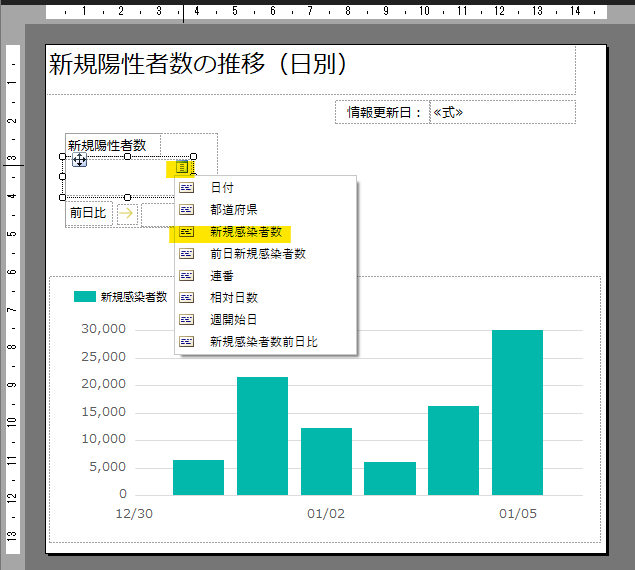Click the teal legend swatch for 新規感染者数
The width and height of the screenshot is (635, 570).
point(85,297)
